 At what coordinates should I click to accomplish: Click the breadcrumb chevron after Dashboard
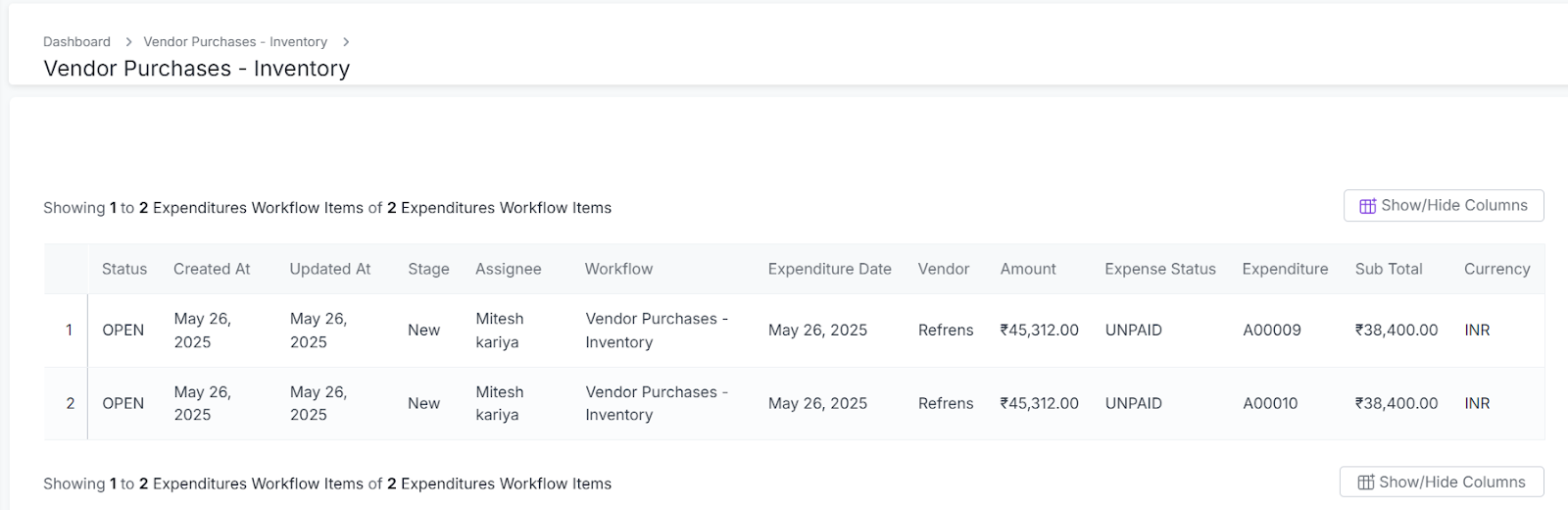[x=127, y=42]
